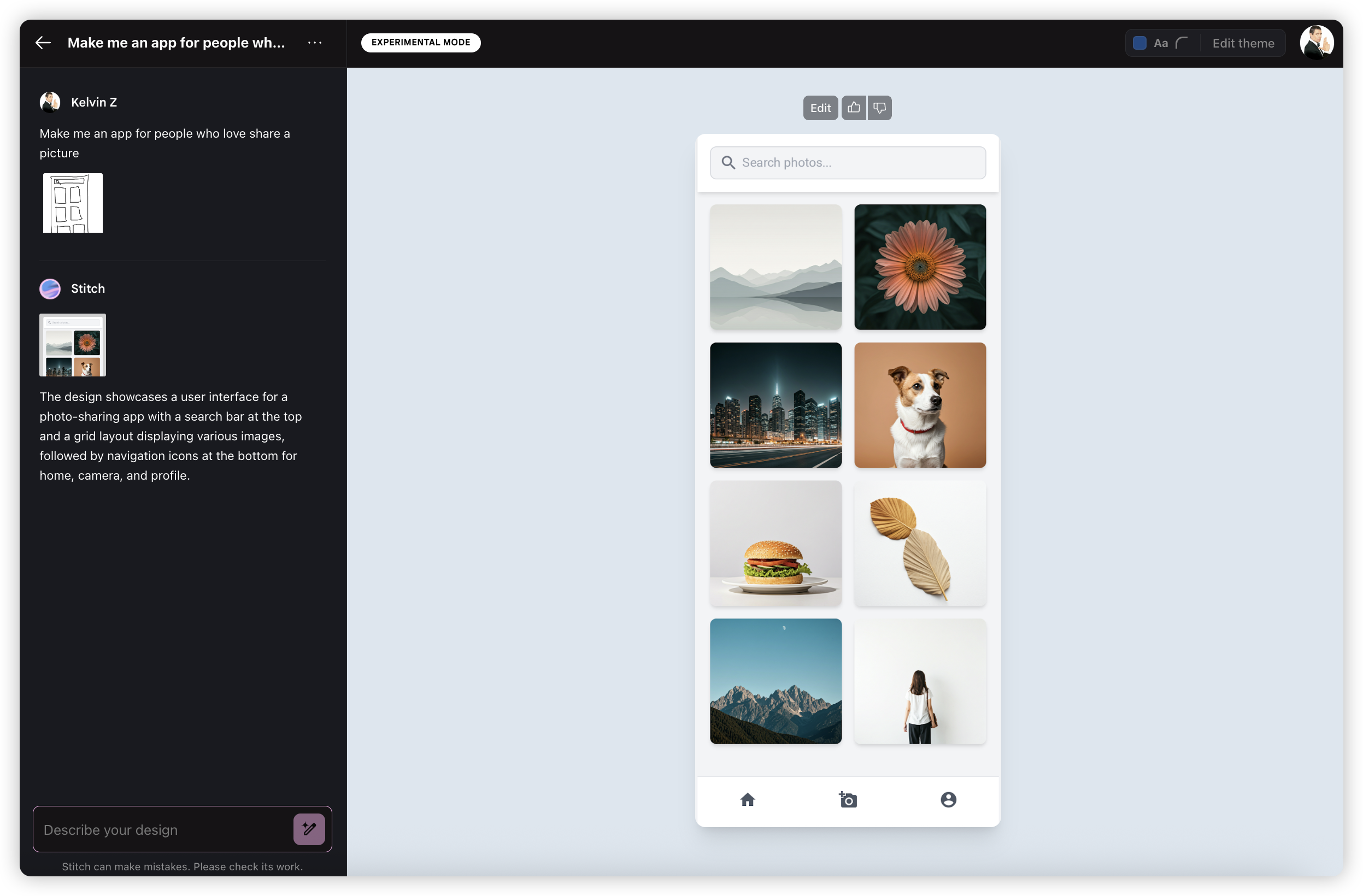Image resolution: width=1363 pixels, height=896 pixels.
Task: Click the corner radius theme icon
Action: point(1182,43)
